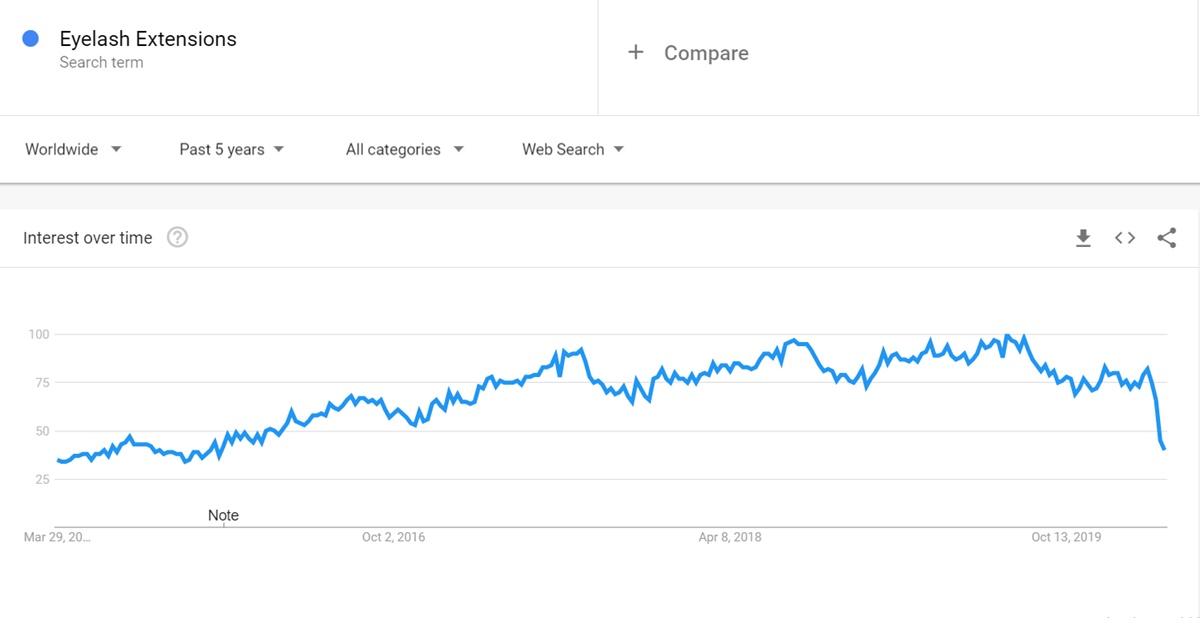
Task: Click the help icon beside Interest over time
Action: 177,238
